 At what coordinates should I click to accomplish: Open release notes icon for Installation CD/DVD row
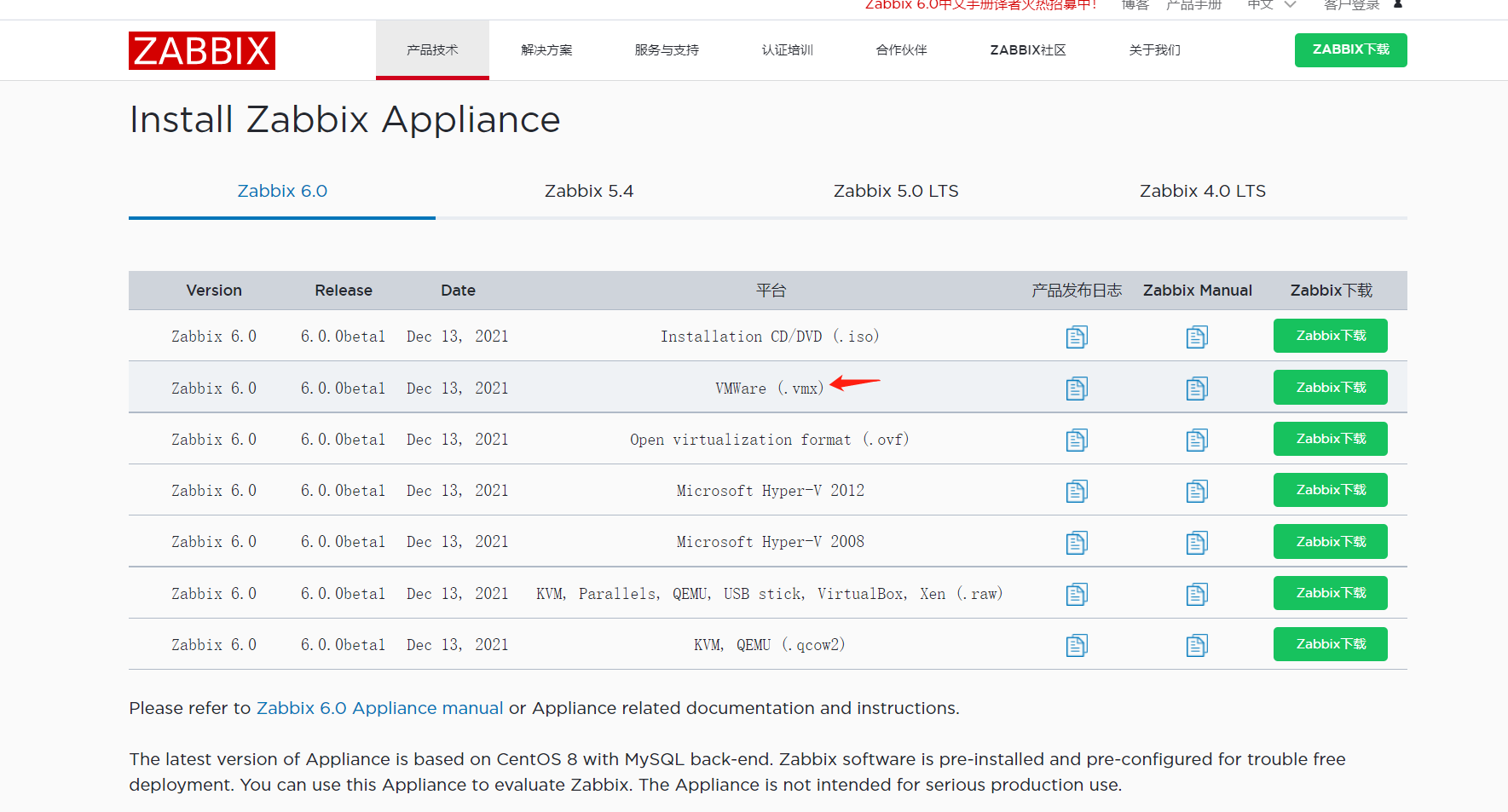pyautogui.click(x=1076, y=336)
